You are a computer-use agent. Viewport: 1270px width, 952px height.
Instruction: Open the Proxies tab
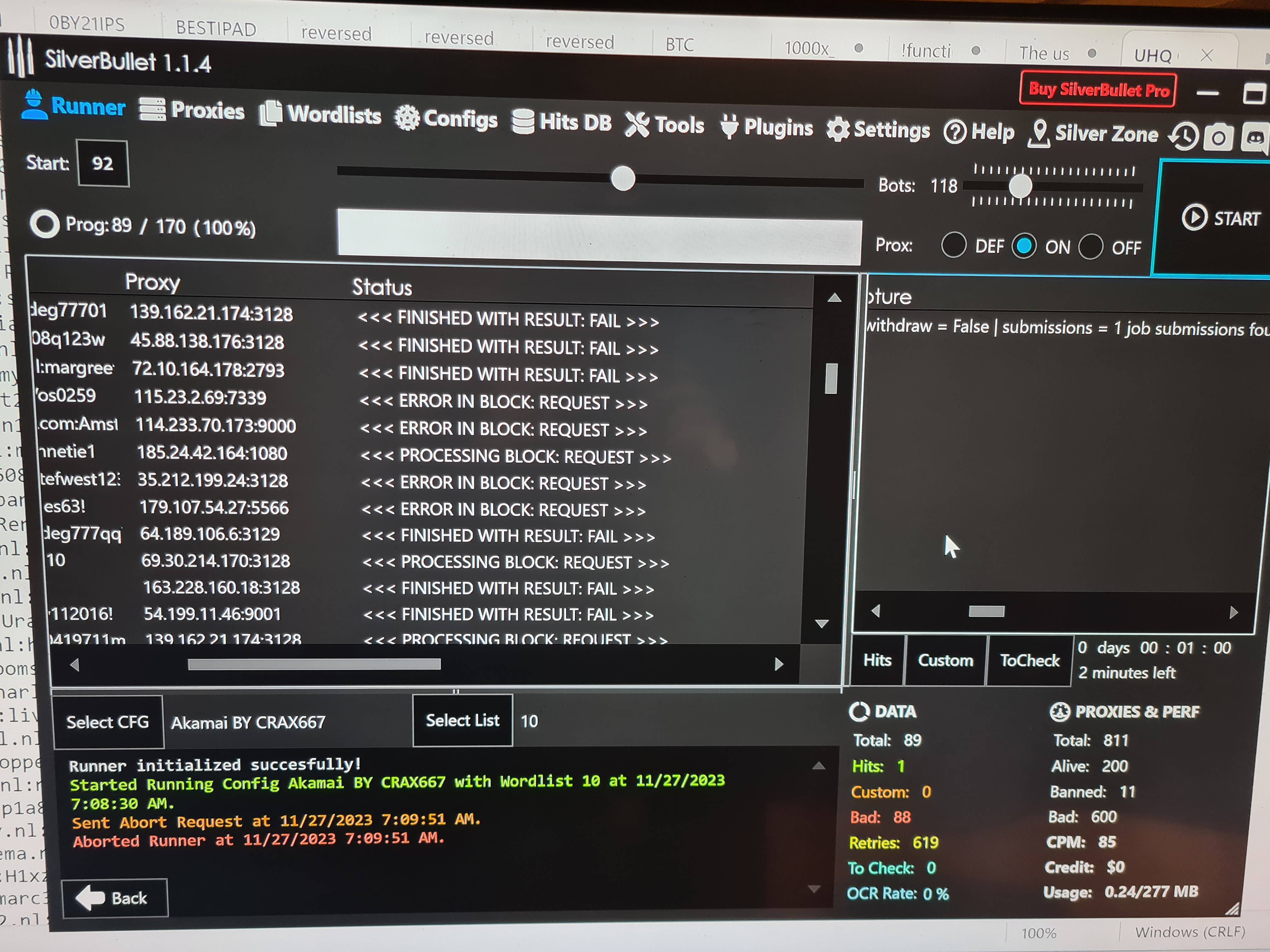[x=191, y=110]
